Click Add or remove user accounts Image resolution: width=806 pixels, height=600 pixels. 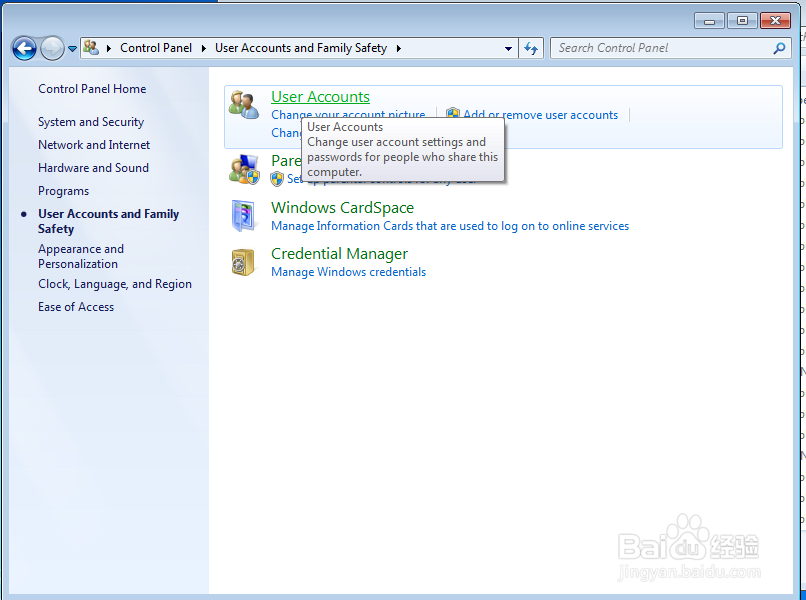coord(541,115)
